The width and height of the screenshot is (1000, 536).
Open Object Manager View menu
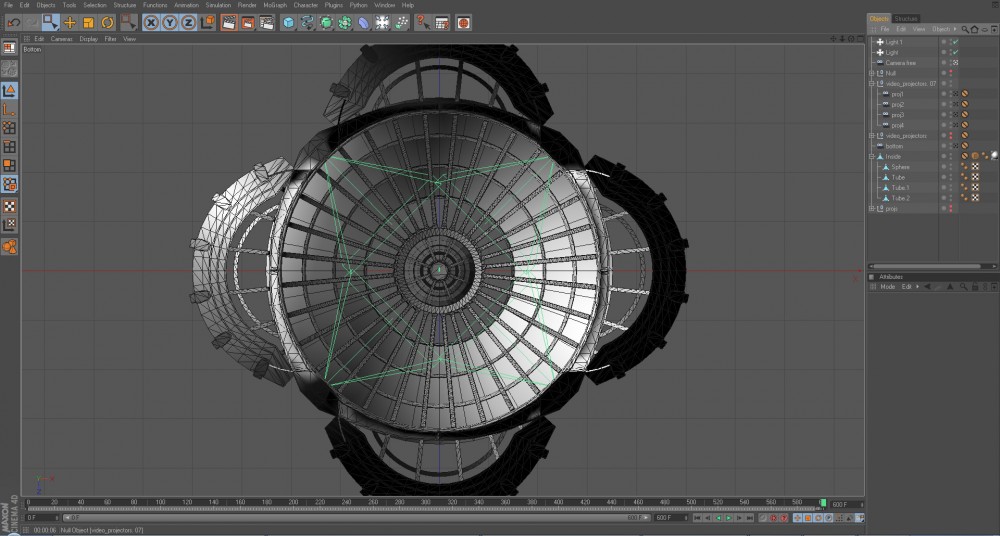tap(918, 29)
